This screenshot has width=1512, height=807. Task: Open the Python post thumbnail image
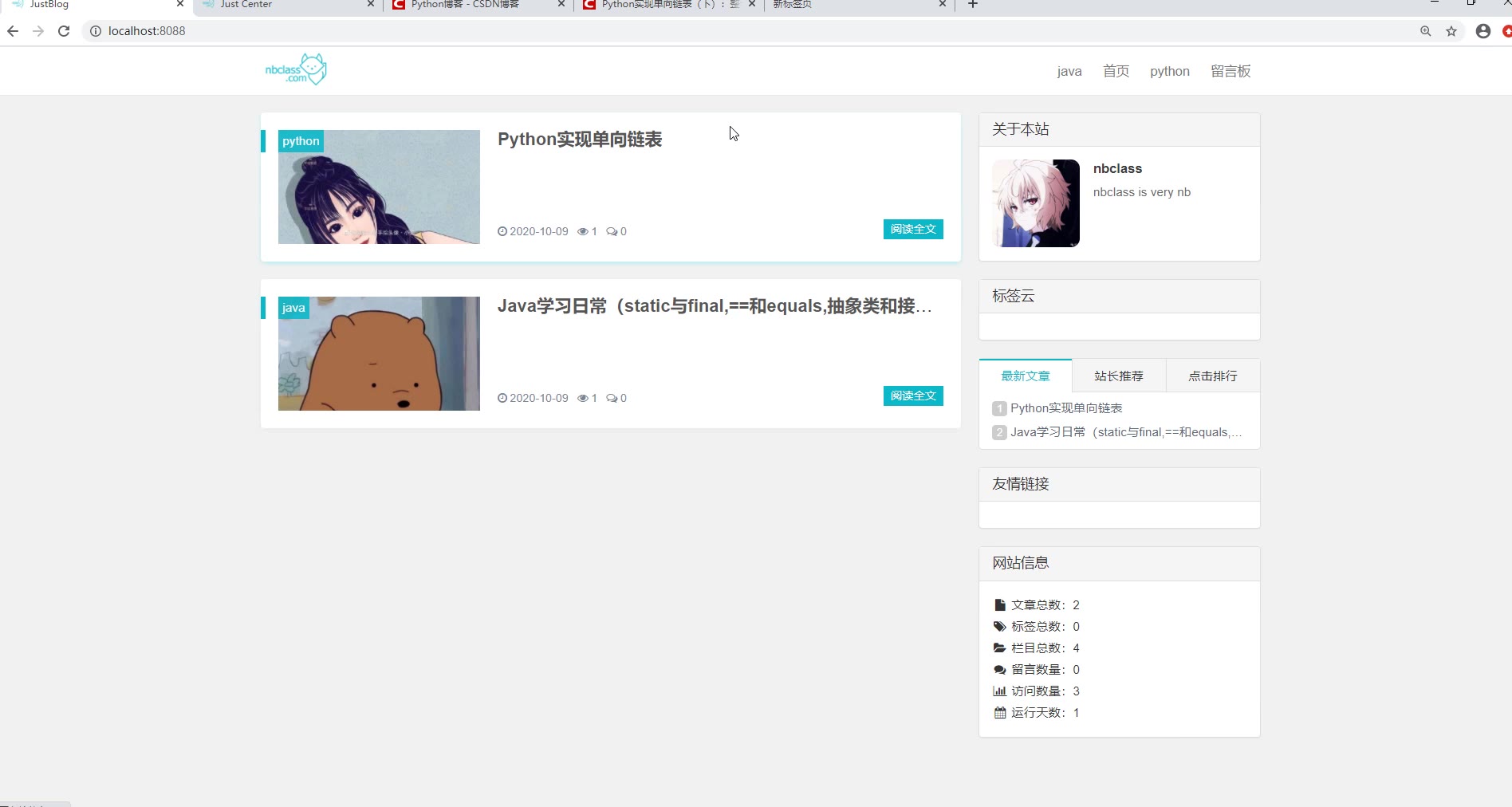tap(379, 187)
